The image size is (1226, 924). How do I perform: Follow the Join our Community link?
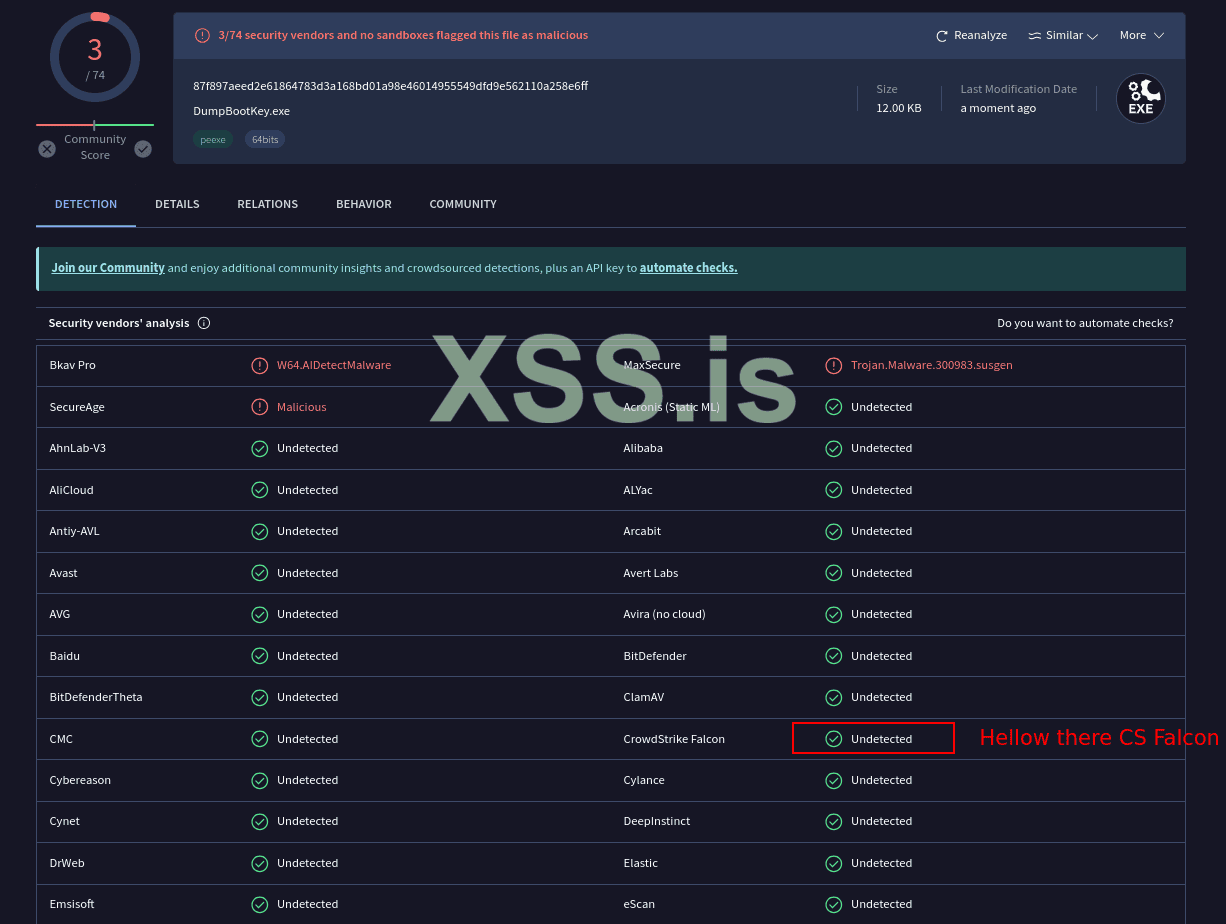click(x=108, y=268)
